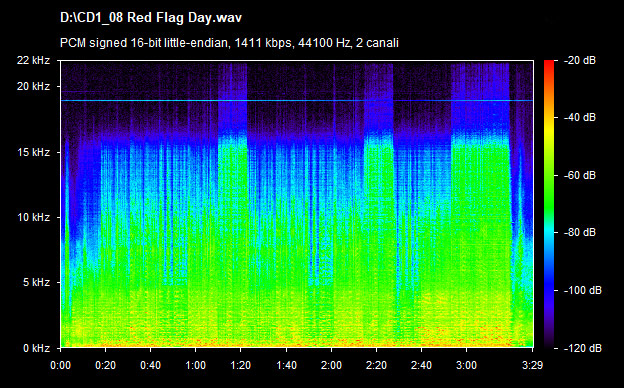Click the 0 kHz frequency axis label
The width and height of the screenshot is (624, 388).
point(36,348)
